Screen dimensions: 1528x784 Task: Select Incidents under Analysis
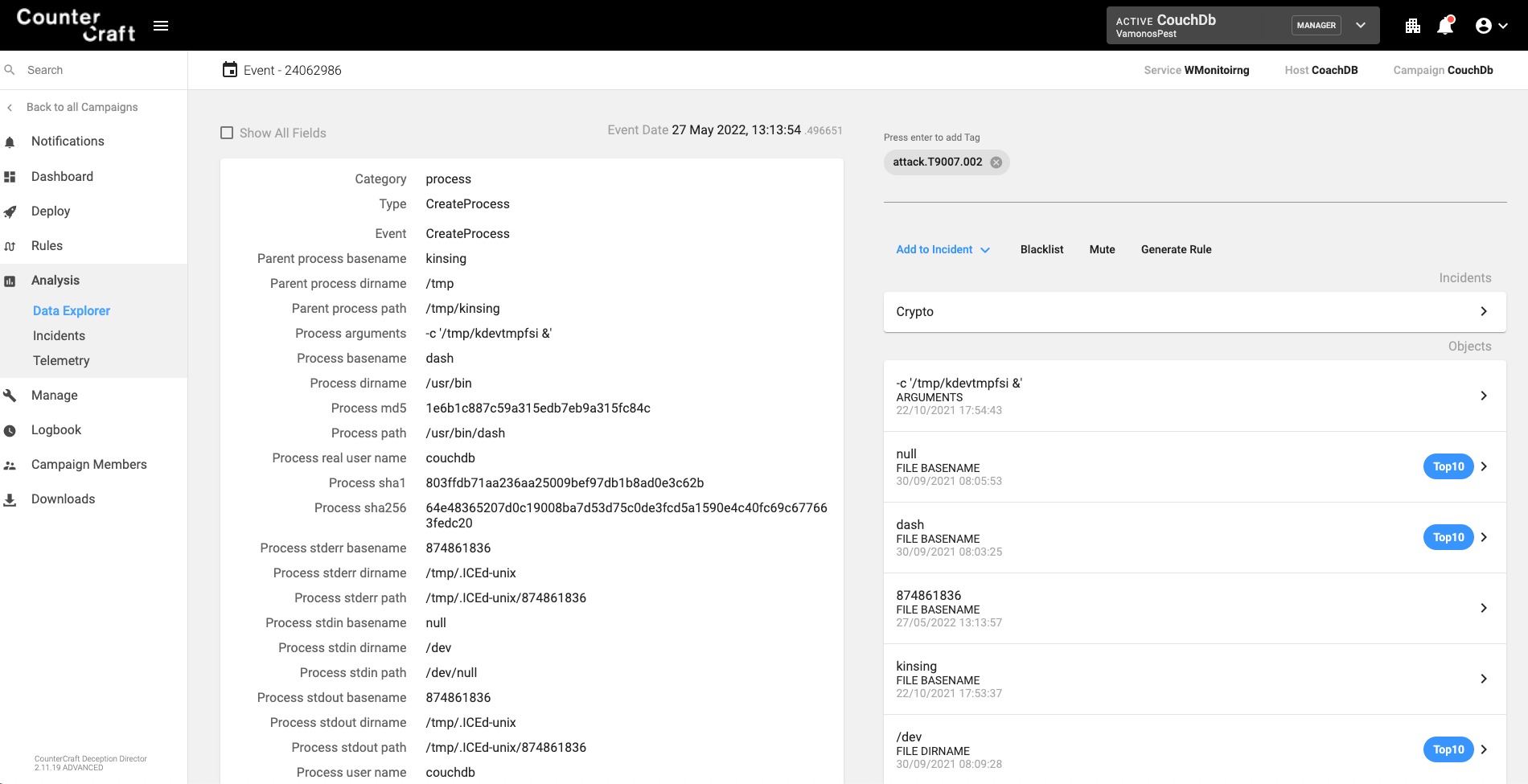(x=59, y=335)
